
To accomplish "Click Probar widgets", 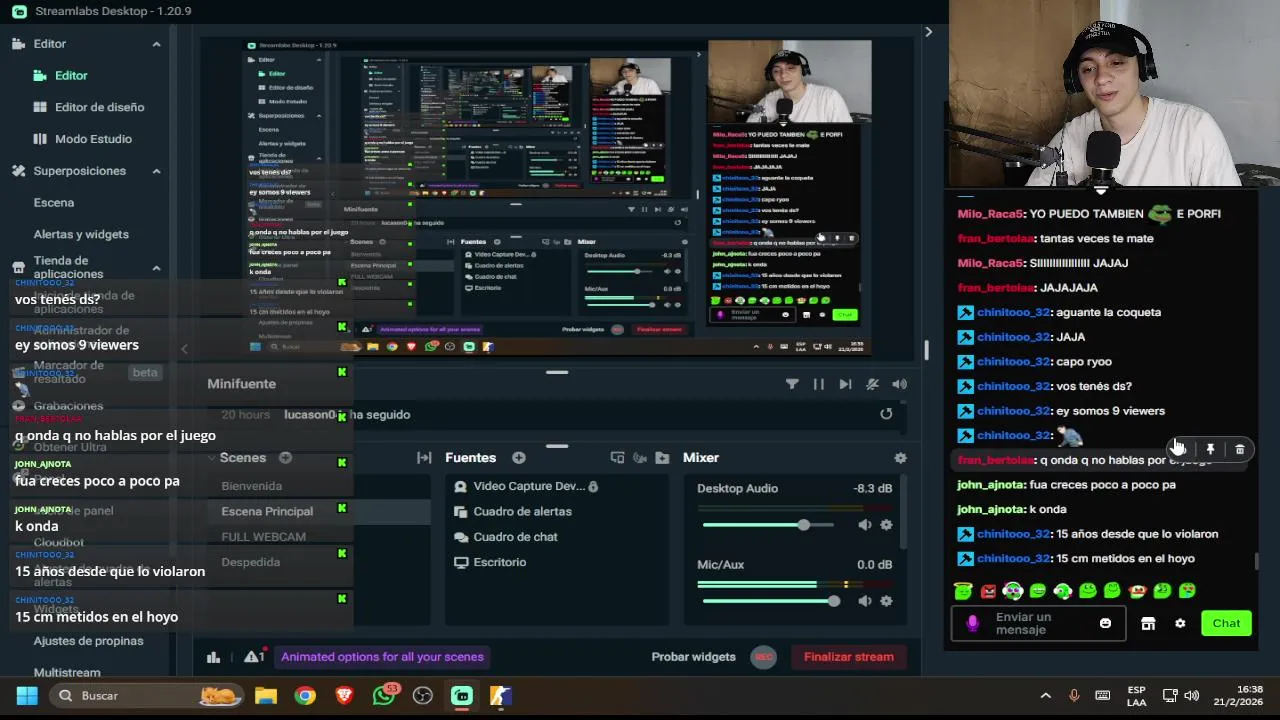I will click(693, 657).
